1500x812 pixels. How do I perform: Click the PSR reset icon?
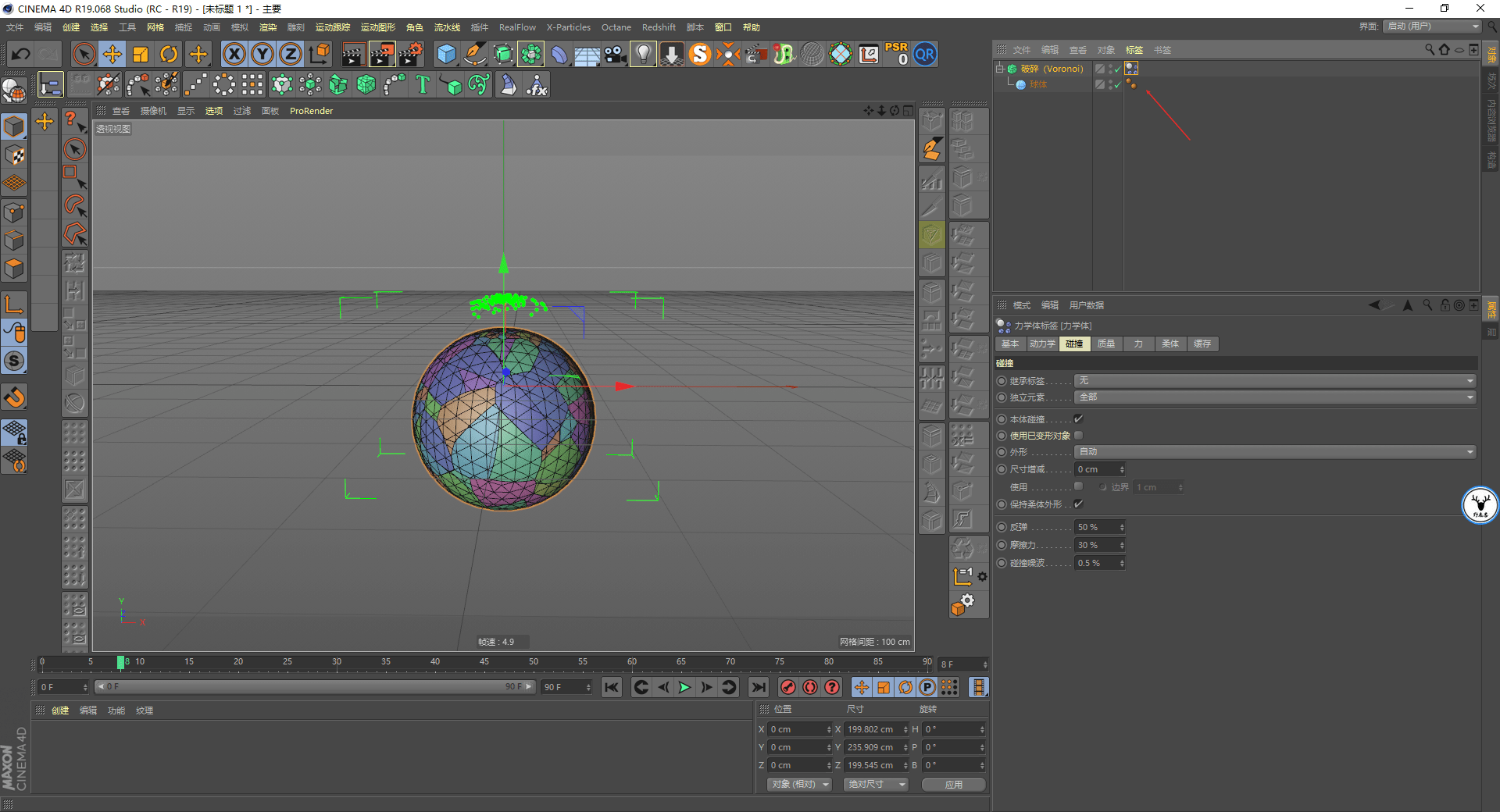coord(897,54)
